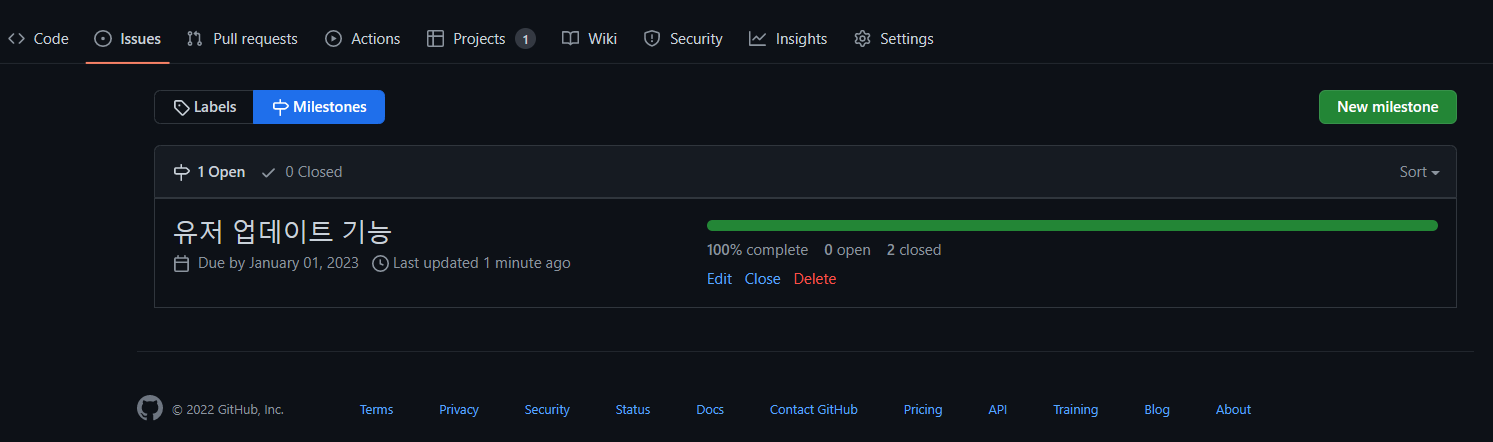Click the milestone icon beside 1 Open

(x=181, y=172)
